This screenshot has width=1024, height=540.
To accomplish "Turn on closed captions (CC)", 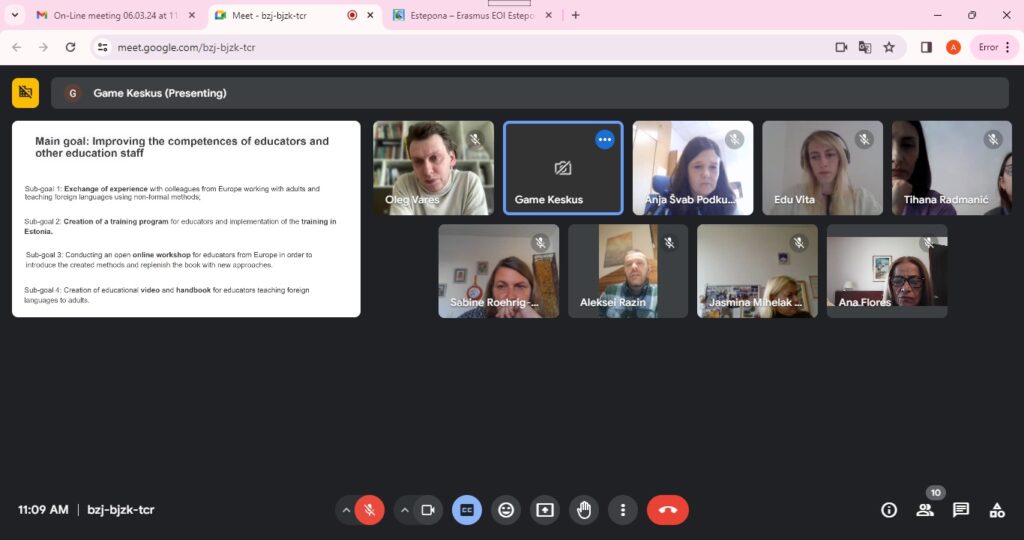I will 467,510.
